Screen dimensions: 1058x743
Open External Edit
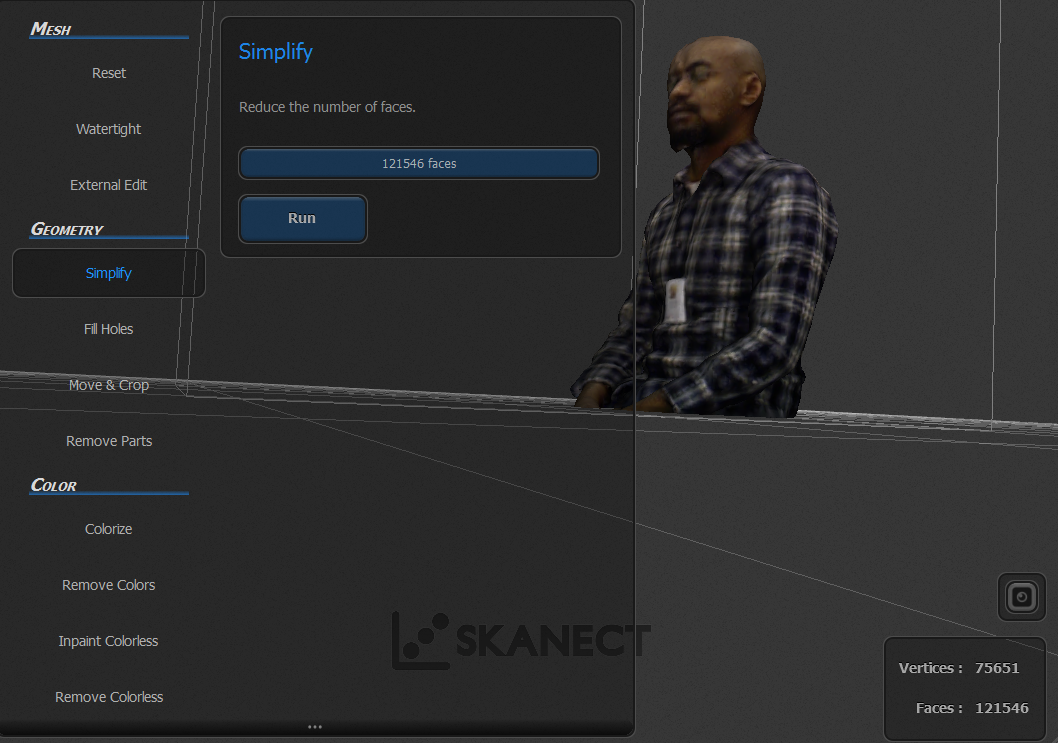pos(109,185)
